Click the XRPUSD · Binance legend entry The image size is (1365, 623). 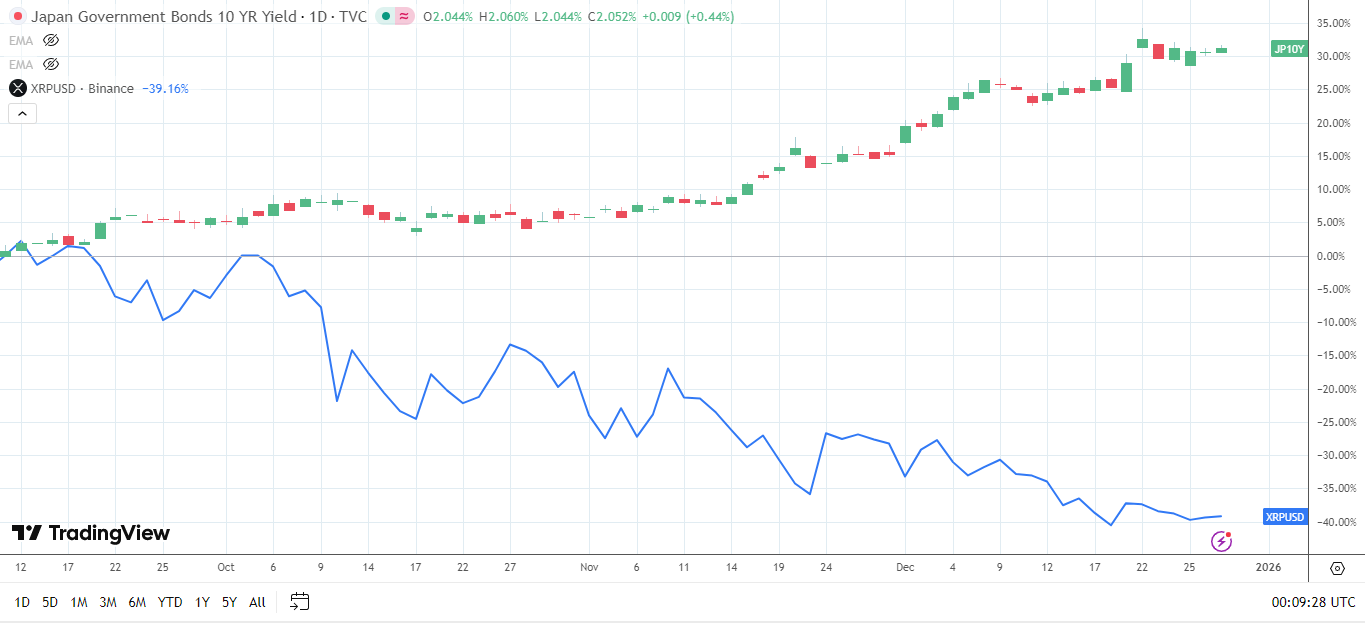pos(82,88)
